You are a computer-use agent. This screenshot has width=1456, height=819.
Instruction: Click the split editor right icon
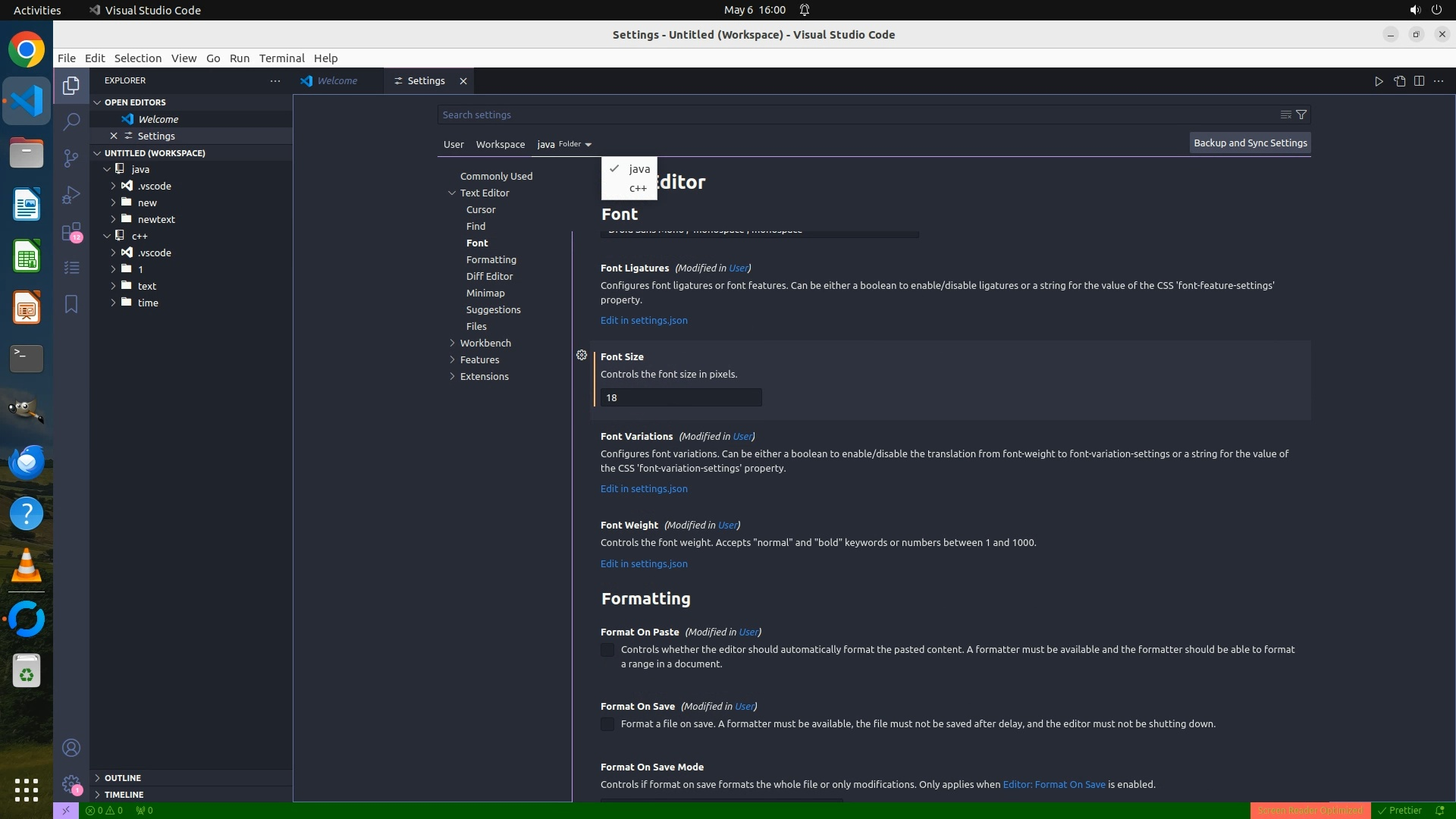pyautogui.click(x=1419, y=81)
